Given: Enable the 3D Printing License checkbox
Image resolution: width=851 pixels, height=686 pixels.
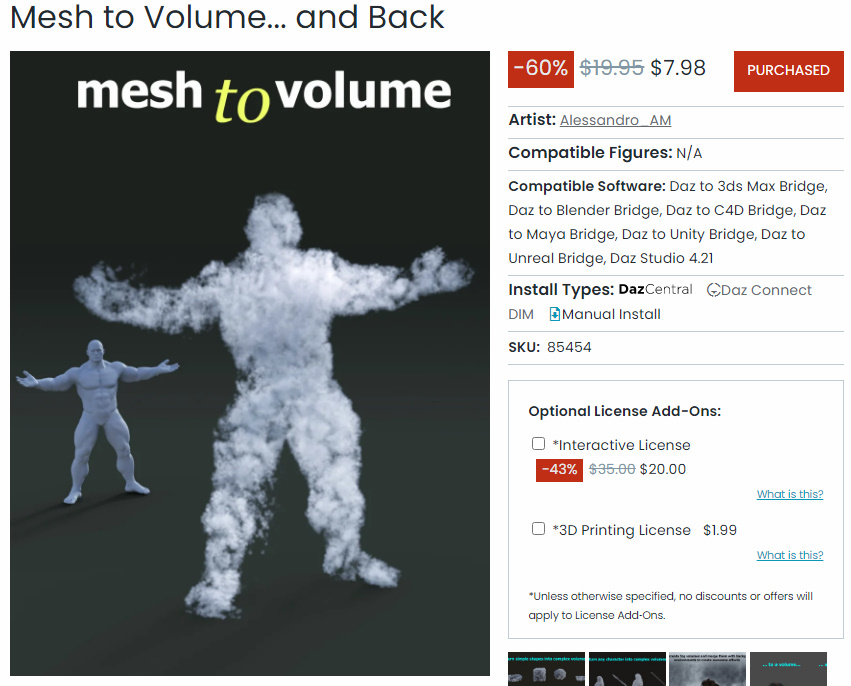Looking at the screenshot, I should 538,529.
